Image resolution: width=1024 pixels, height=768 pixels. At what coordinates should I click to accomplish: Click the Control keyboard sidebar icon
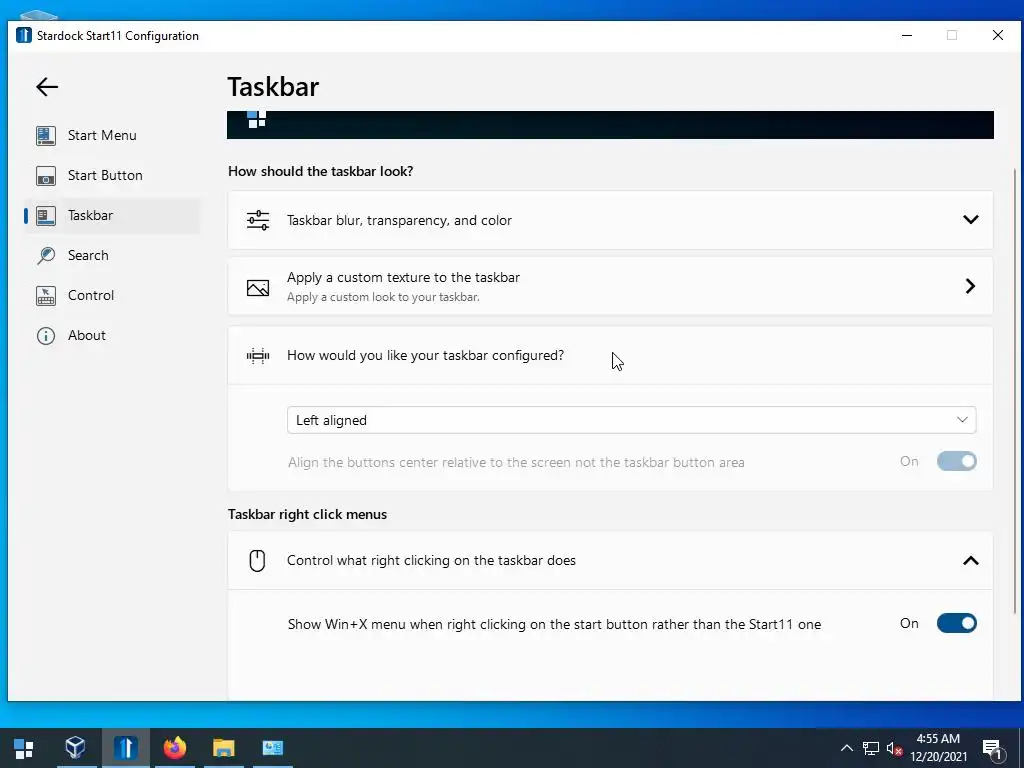(x=46, y=295)
